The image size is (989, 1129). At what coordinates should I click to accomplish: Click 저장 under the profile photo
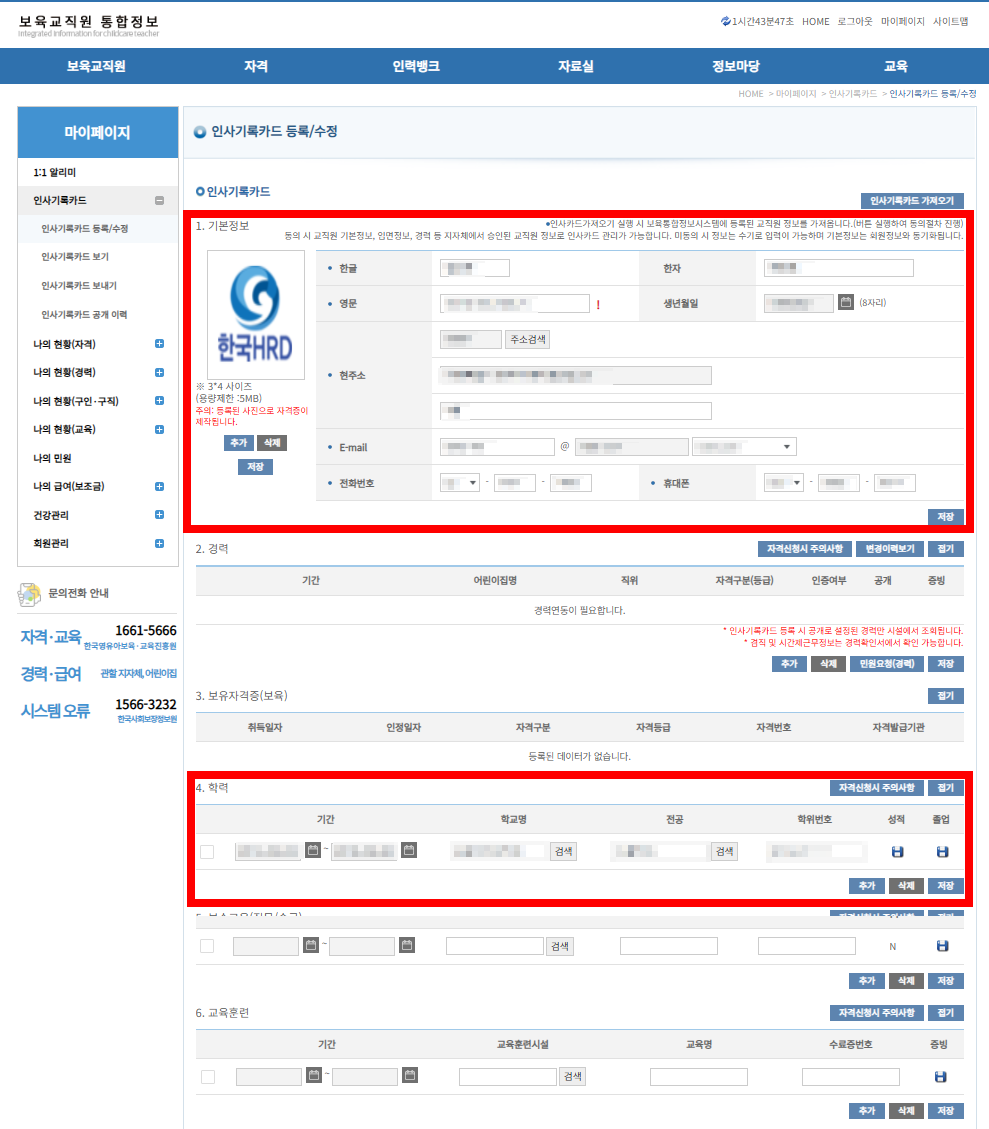tap(256, 467)
